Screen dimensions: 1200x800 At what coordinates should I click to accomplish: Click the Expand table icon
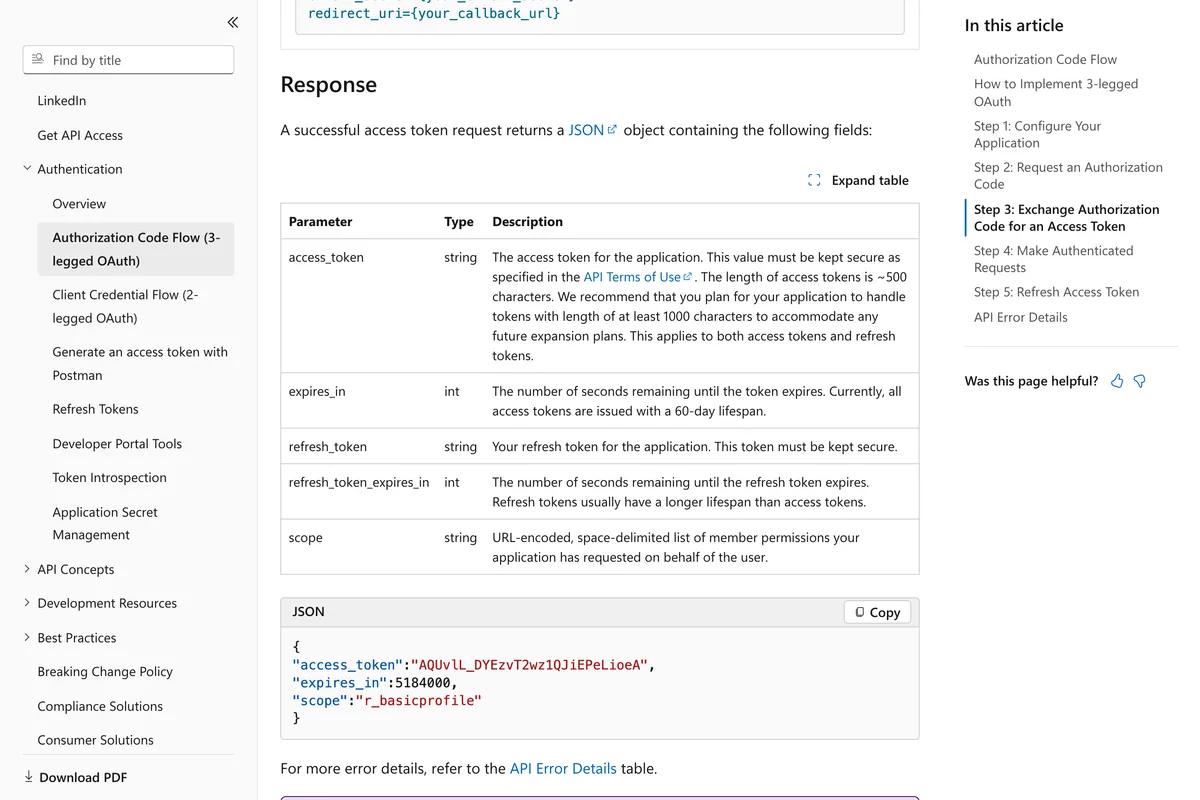click(814, 181)
